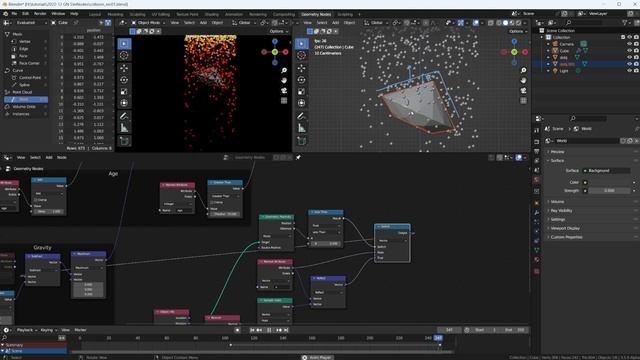Screen dimensions: 640x360
Task: Open Options dropdown in right viewport
Action: [x=518, y=31]
